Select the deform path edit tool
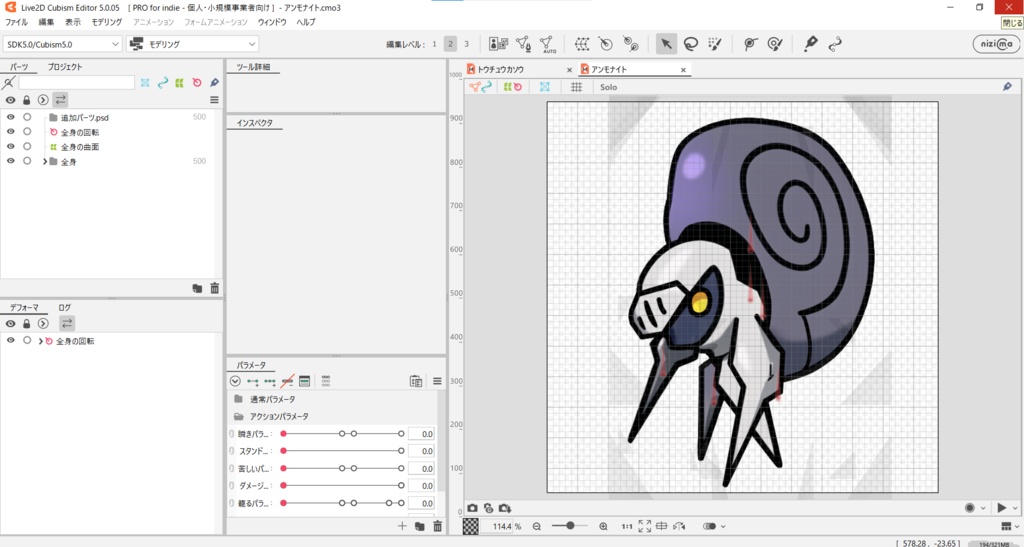 point(835,44)
